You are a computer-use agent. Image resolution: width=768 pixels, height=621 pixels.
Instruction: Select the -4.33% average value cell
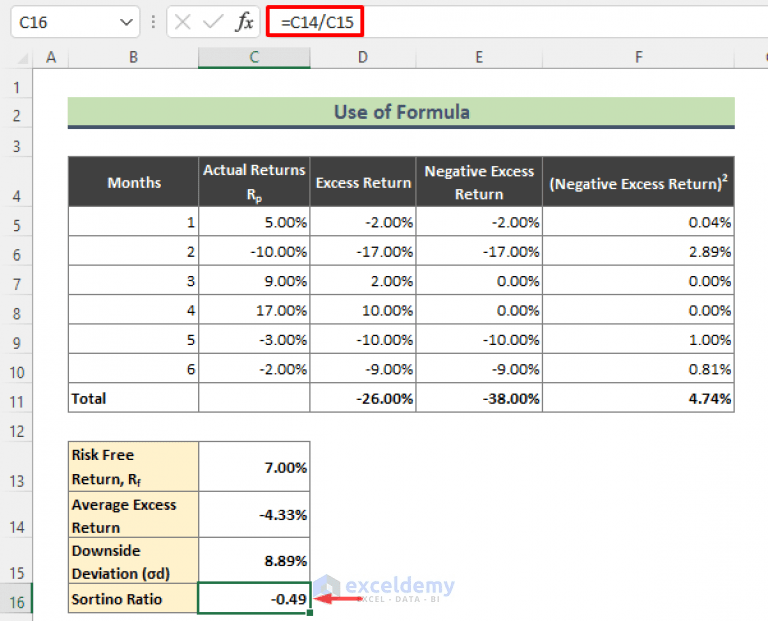(254, 515)
